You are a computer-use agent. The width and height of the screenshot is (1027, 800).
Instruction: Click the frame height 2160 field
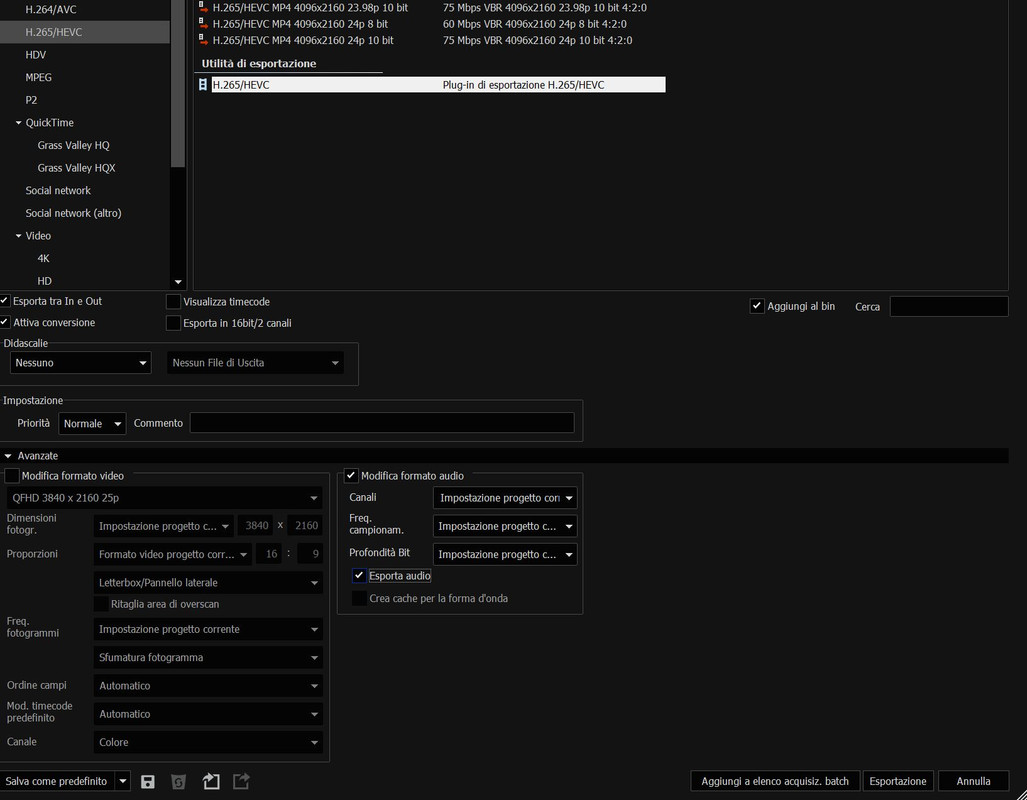[306, 525]
